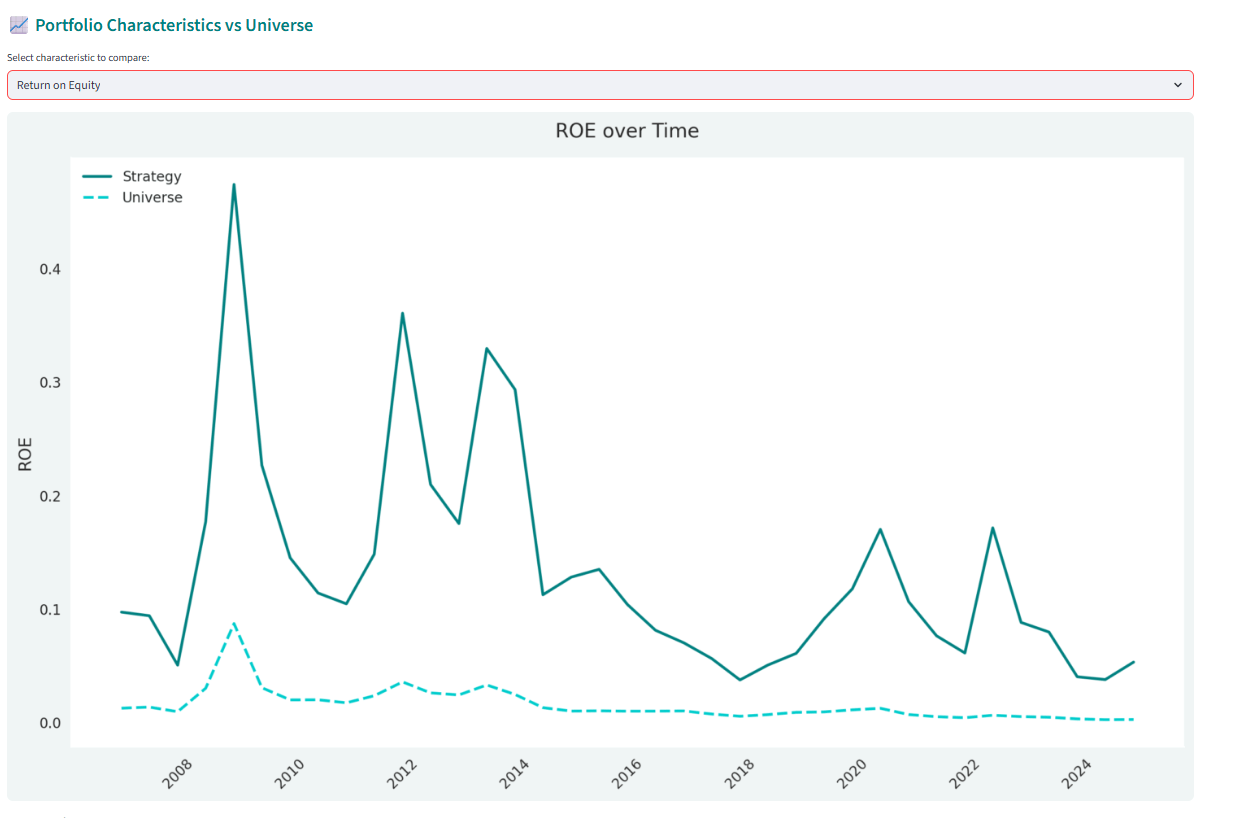Screen dimensions: 1233x818
Task: Click the dropdown chevron arrow of the selectbox
Action: coord(1177,85)
